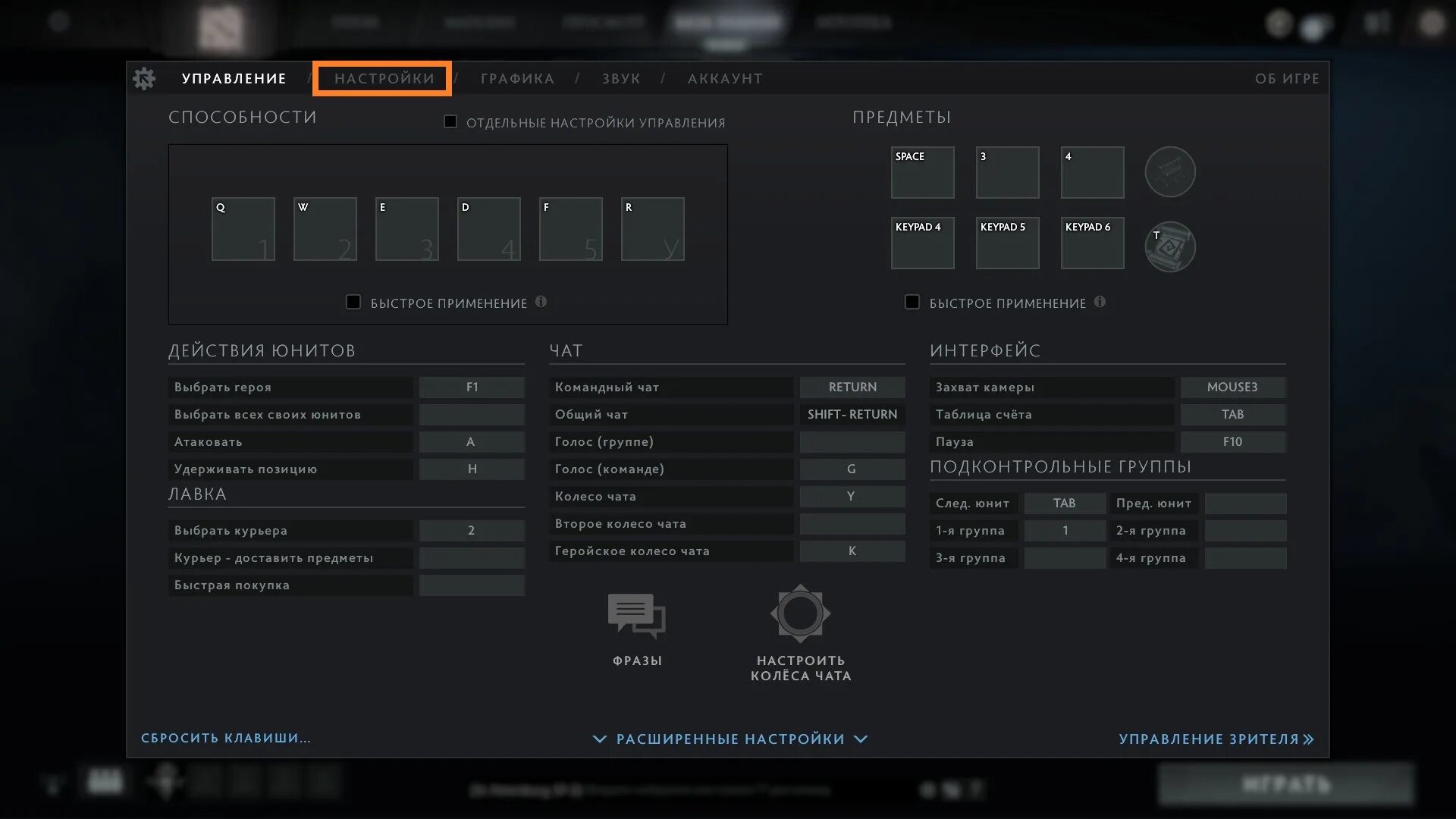Image resolution: width=1456 pixels, height=819 pixels.
Task: Open Управление зрителя double arrow
Action: (x=1308, y=739)
